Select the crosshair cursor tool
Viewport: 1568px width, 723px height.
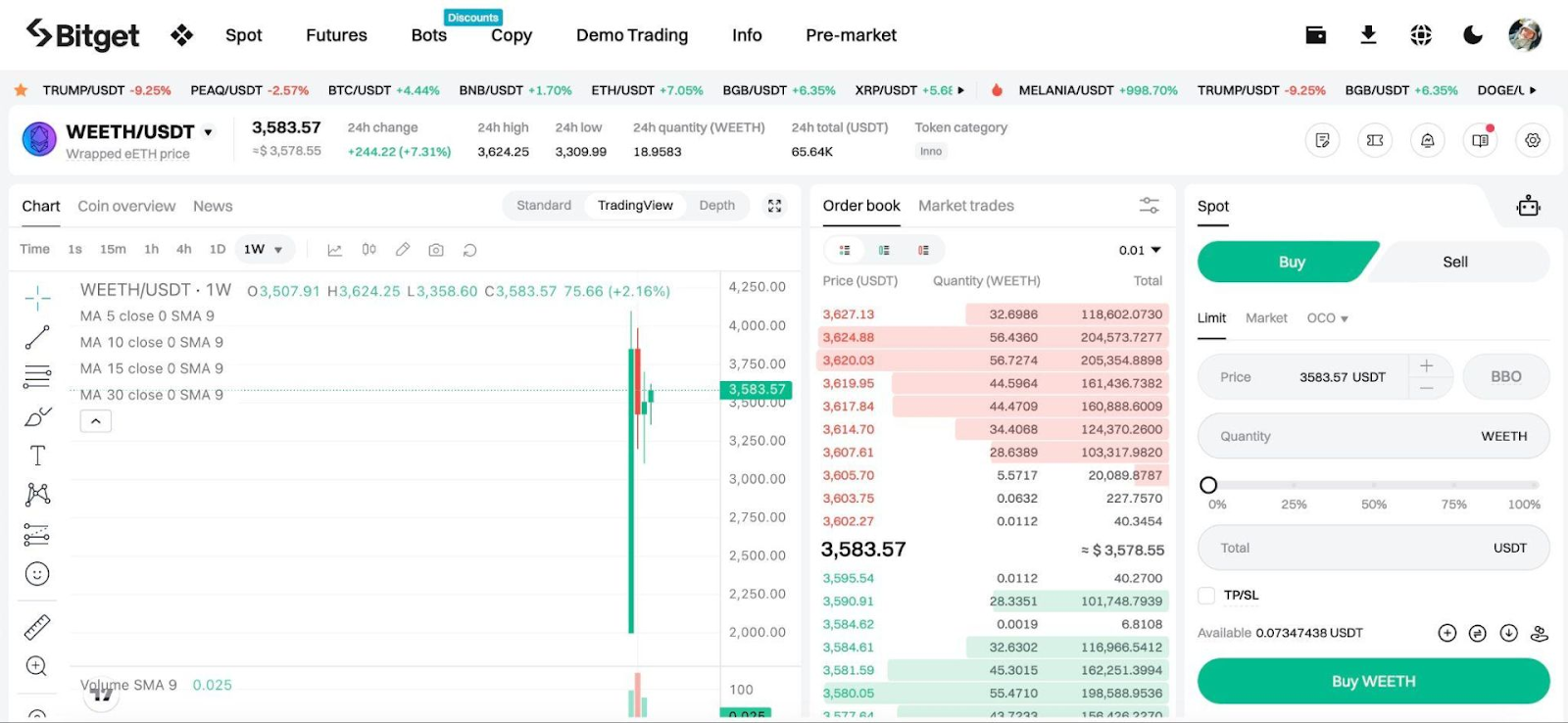(x=37, y=297)
